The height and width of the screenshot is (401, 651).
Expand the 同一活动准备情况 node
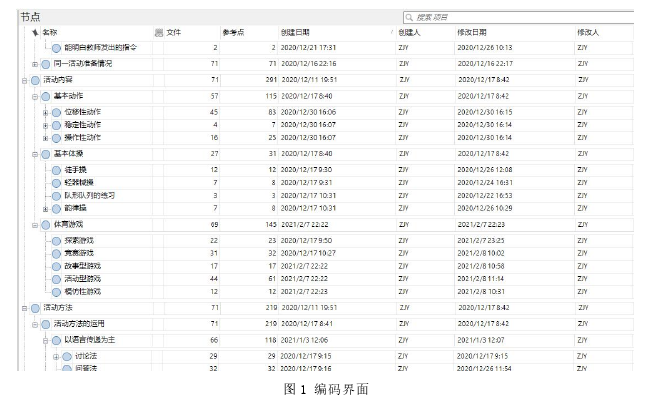35,64
